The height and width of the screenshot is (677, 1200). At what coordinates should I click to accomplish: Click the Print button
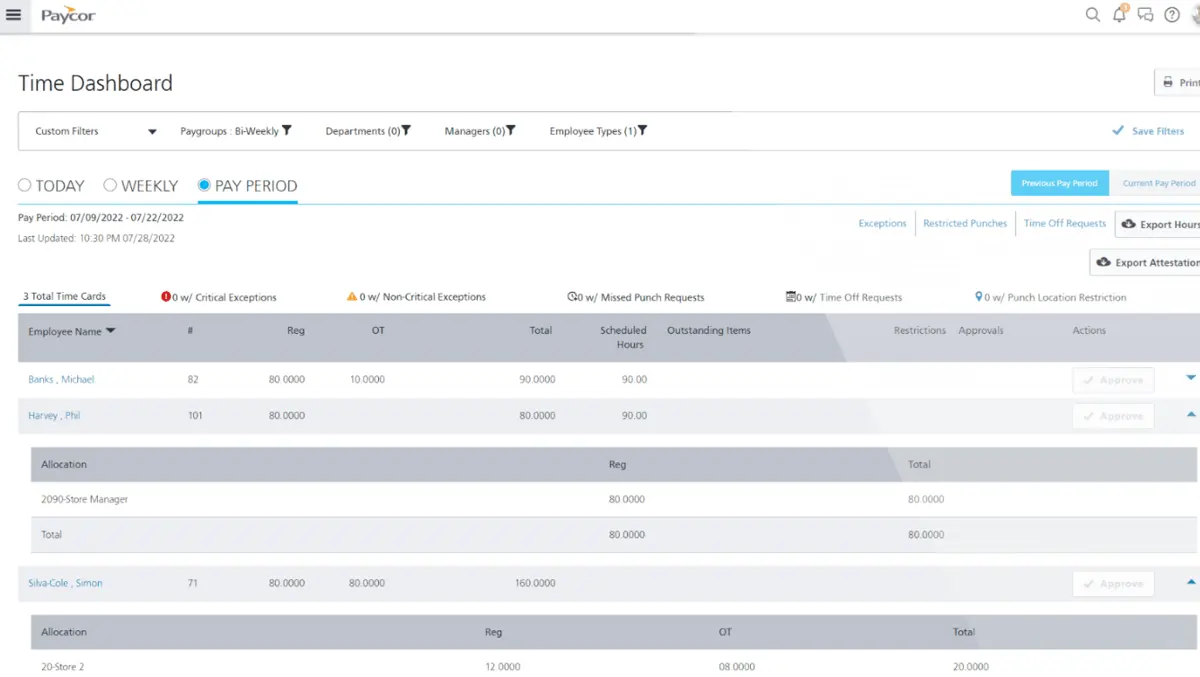(1178, 83)
